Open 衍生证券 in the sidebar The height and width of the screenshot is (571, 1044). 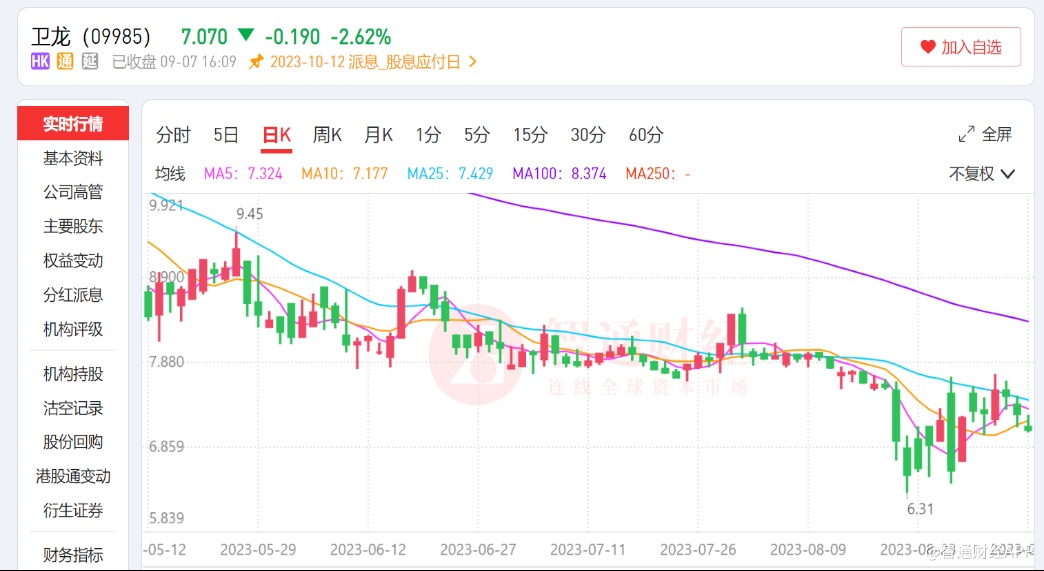73,510
